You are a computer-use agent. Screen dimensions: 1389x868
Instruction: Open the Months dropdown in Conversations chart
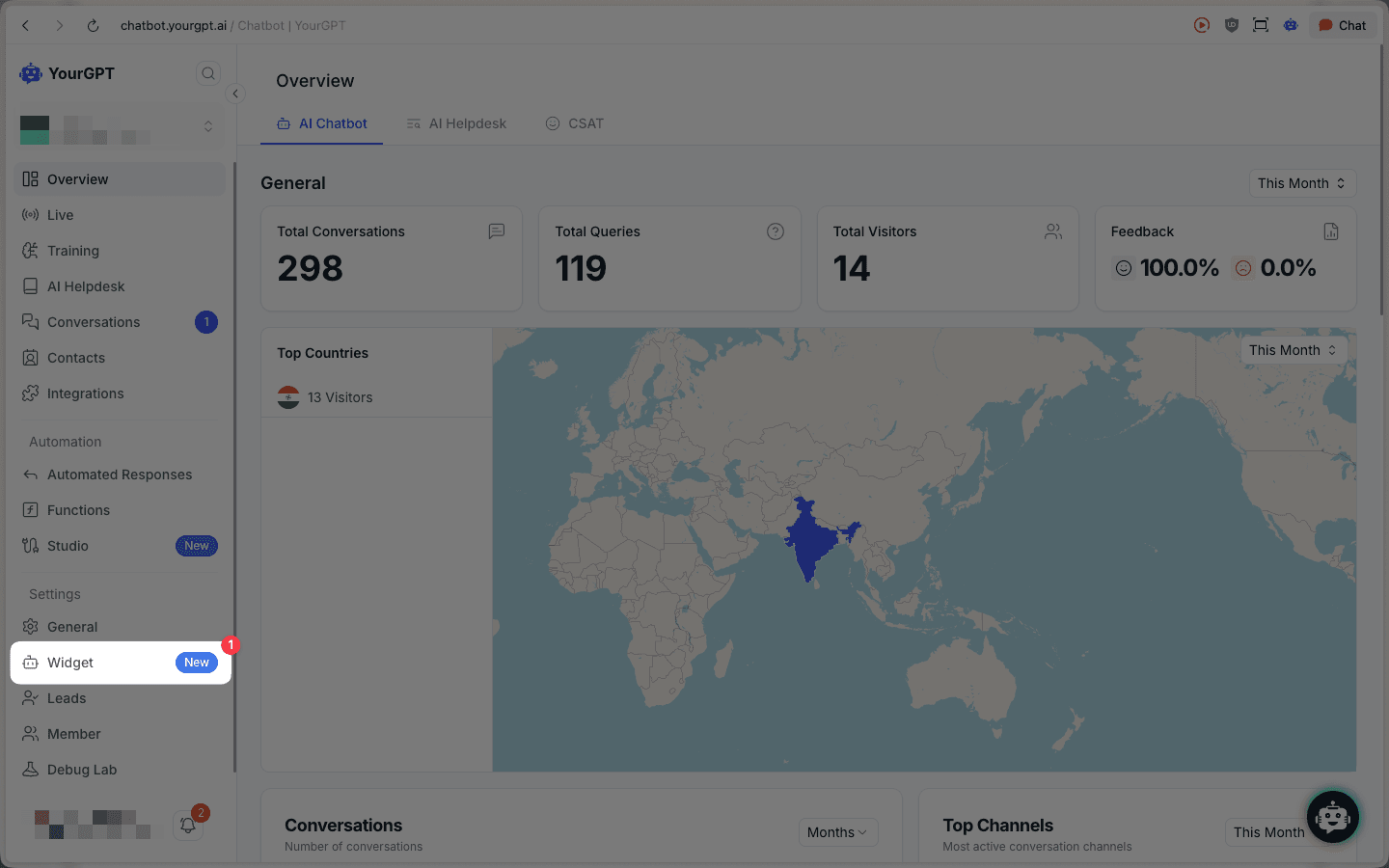click(837, 832)
